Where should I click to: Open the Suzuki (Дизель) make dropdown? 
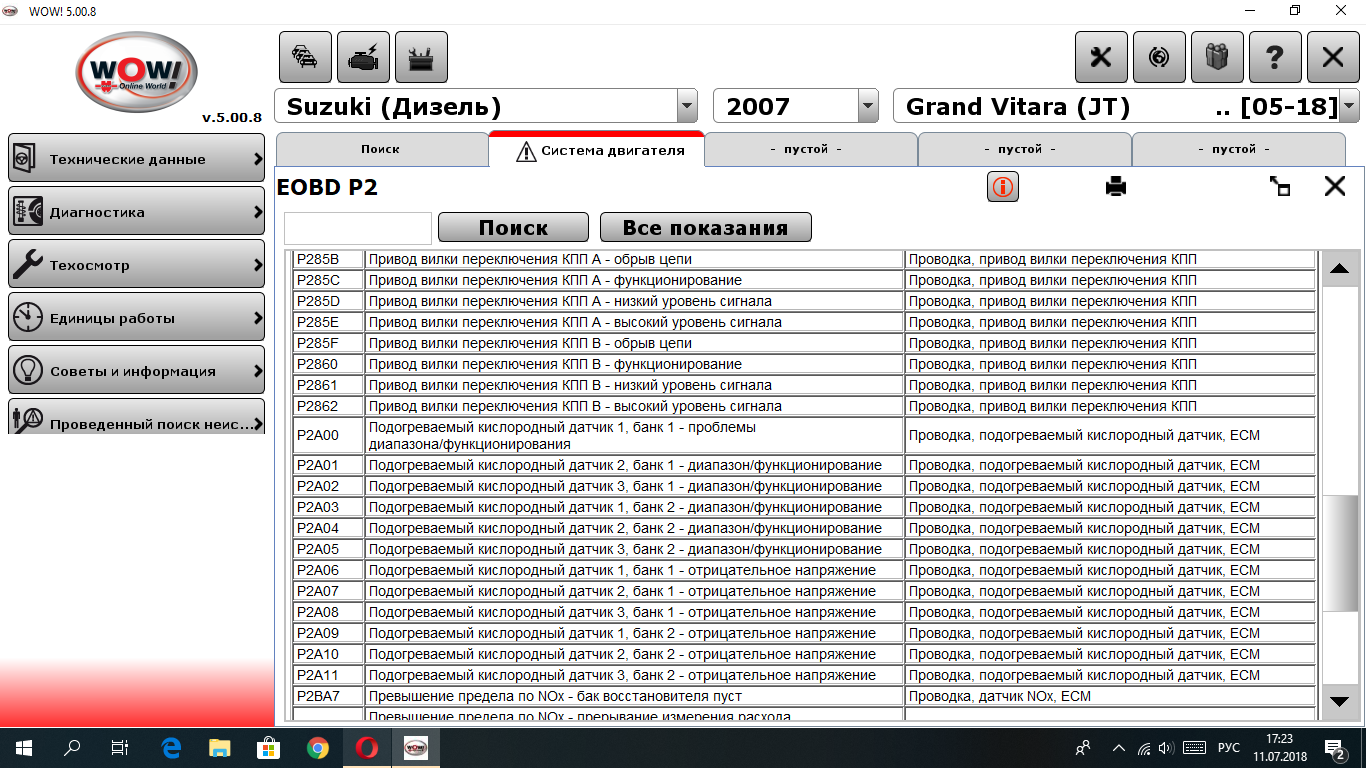point(687,106)
